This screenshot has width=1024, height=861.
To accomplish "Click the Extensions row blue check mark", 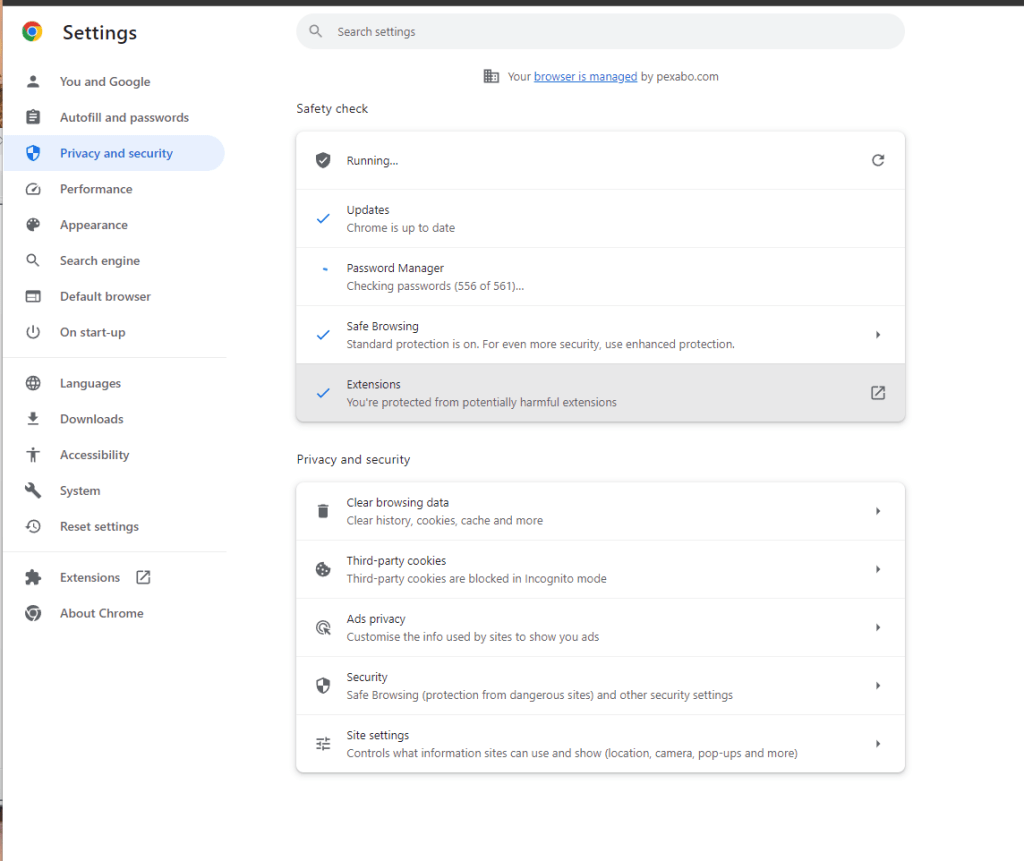I will [323, 393].
